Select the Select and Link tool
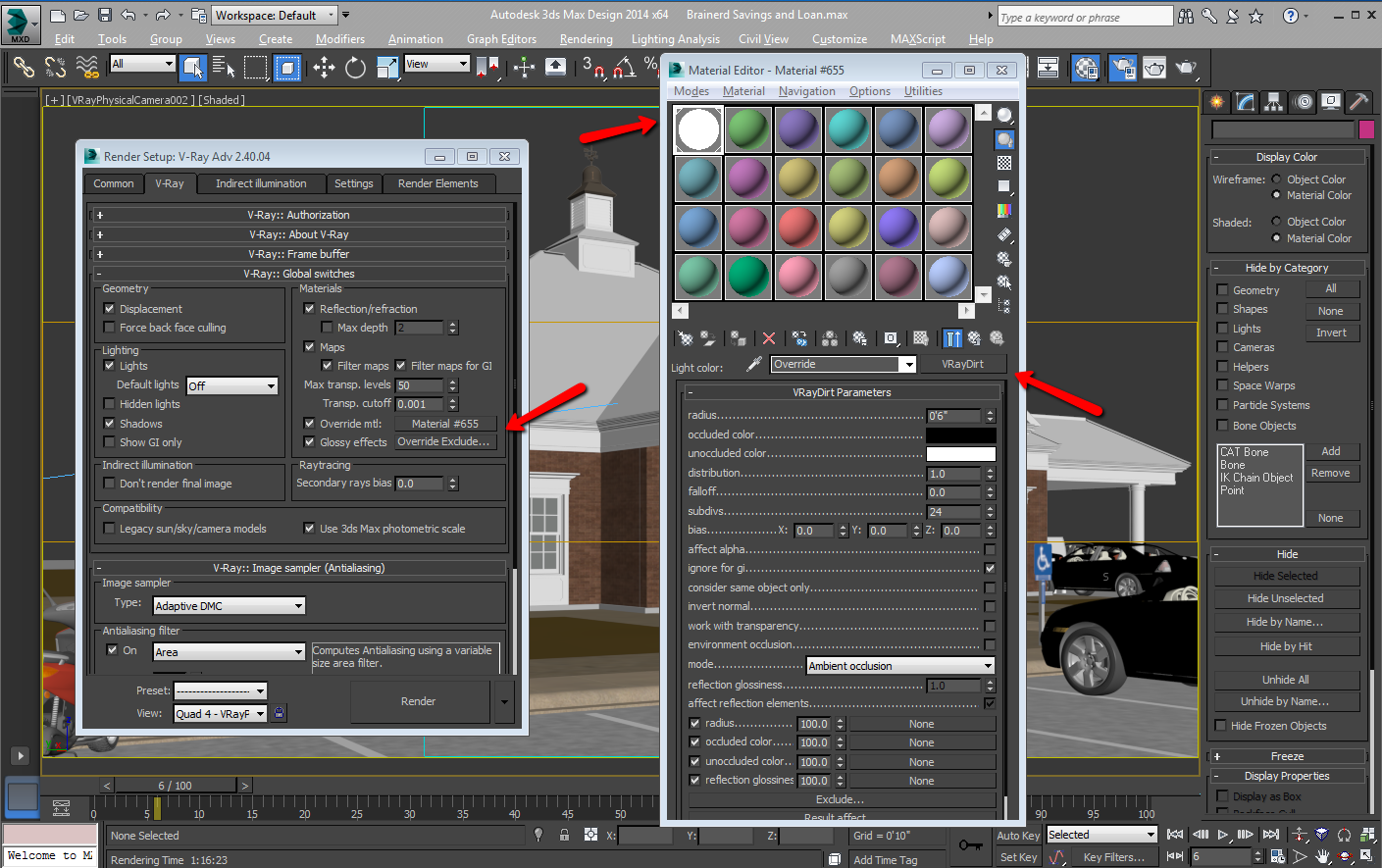Screen dimensions: 1382x868 coord(24,67)
